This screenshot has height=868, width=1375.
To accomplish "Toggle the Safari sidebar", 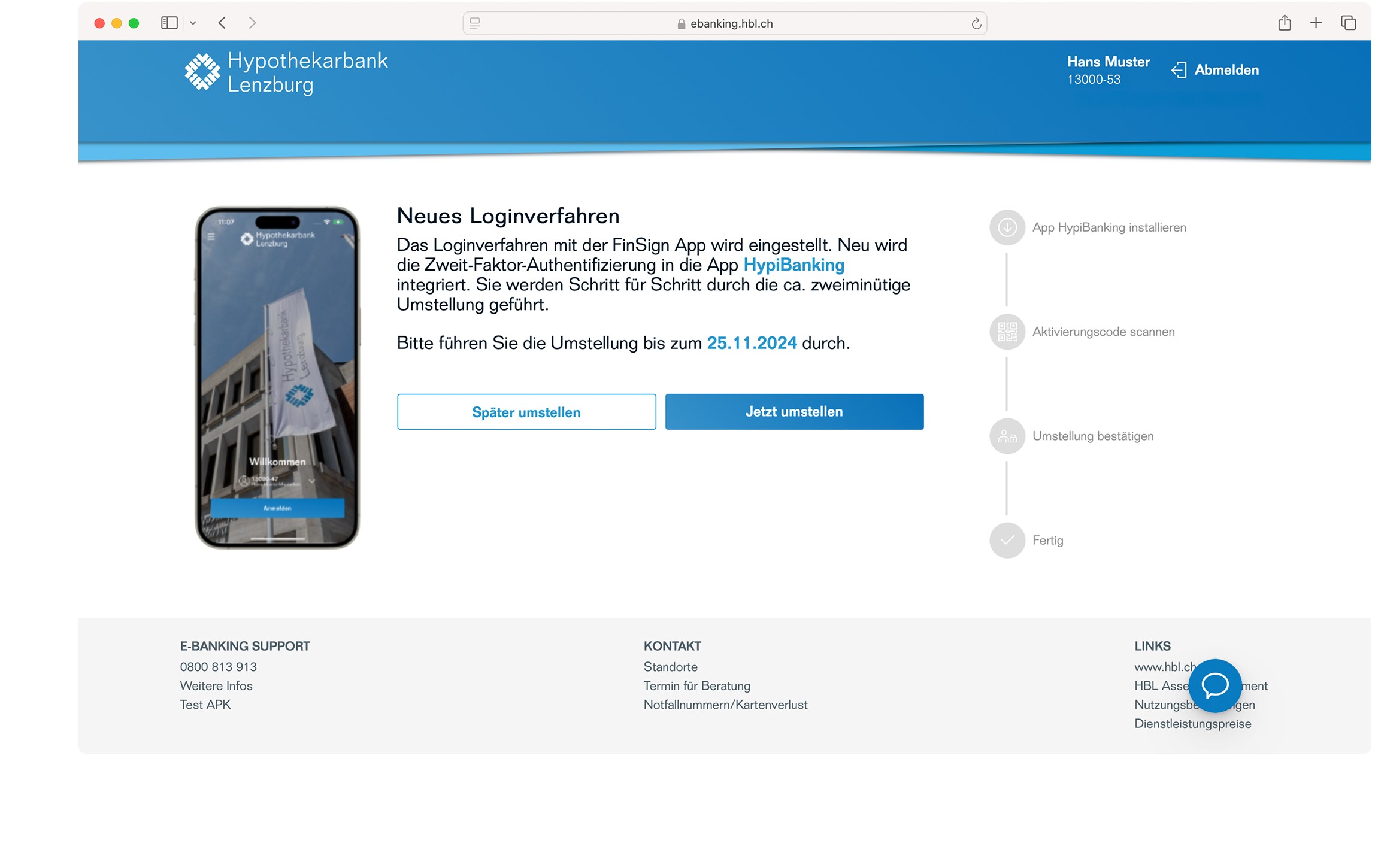I will tap(169, 23).
